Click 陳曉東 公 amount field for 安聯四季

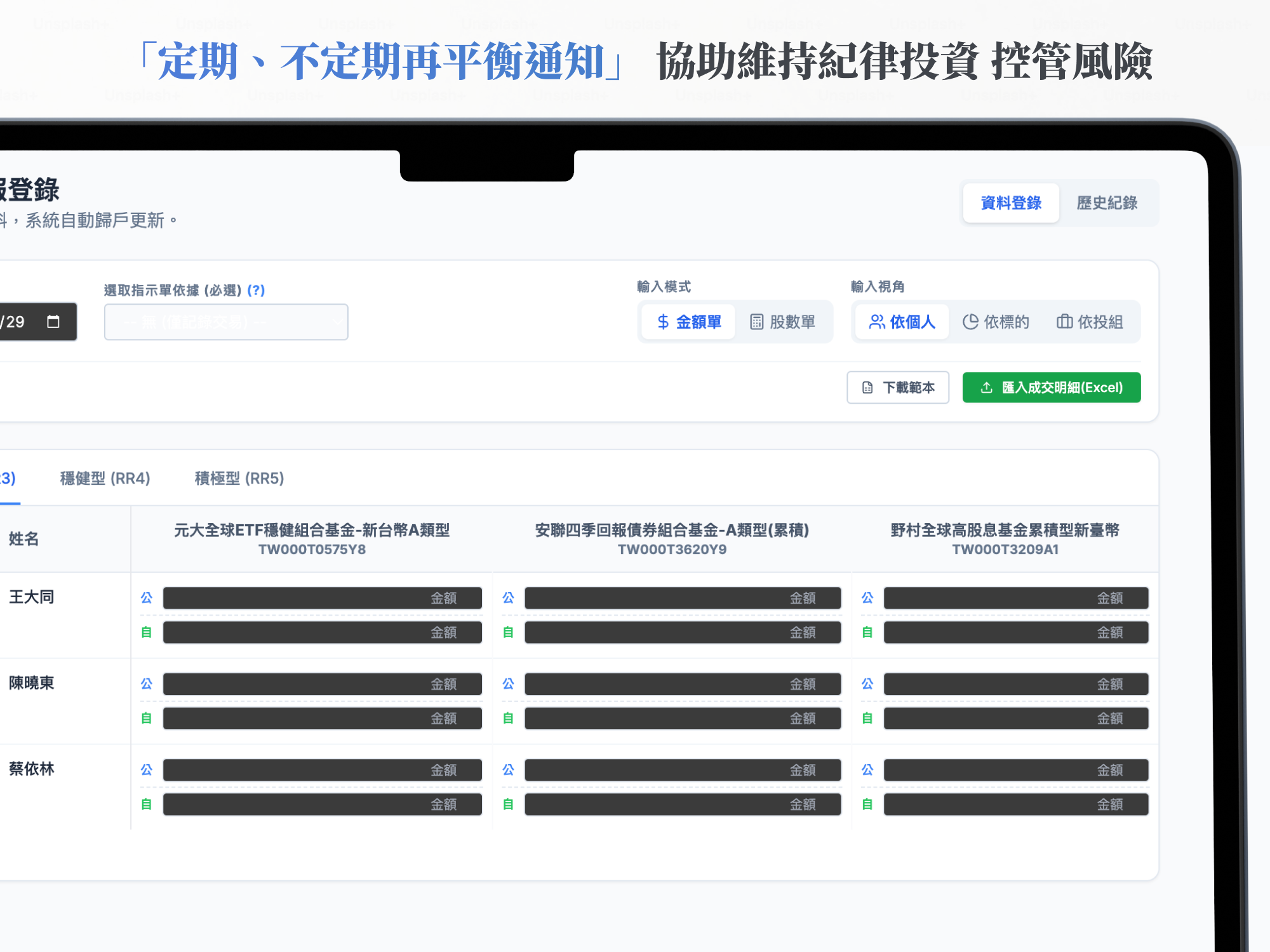point(683,684)
